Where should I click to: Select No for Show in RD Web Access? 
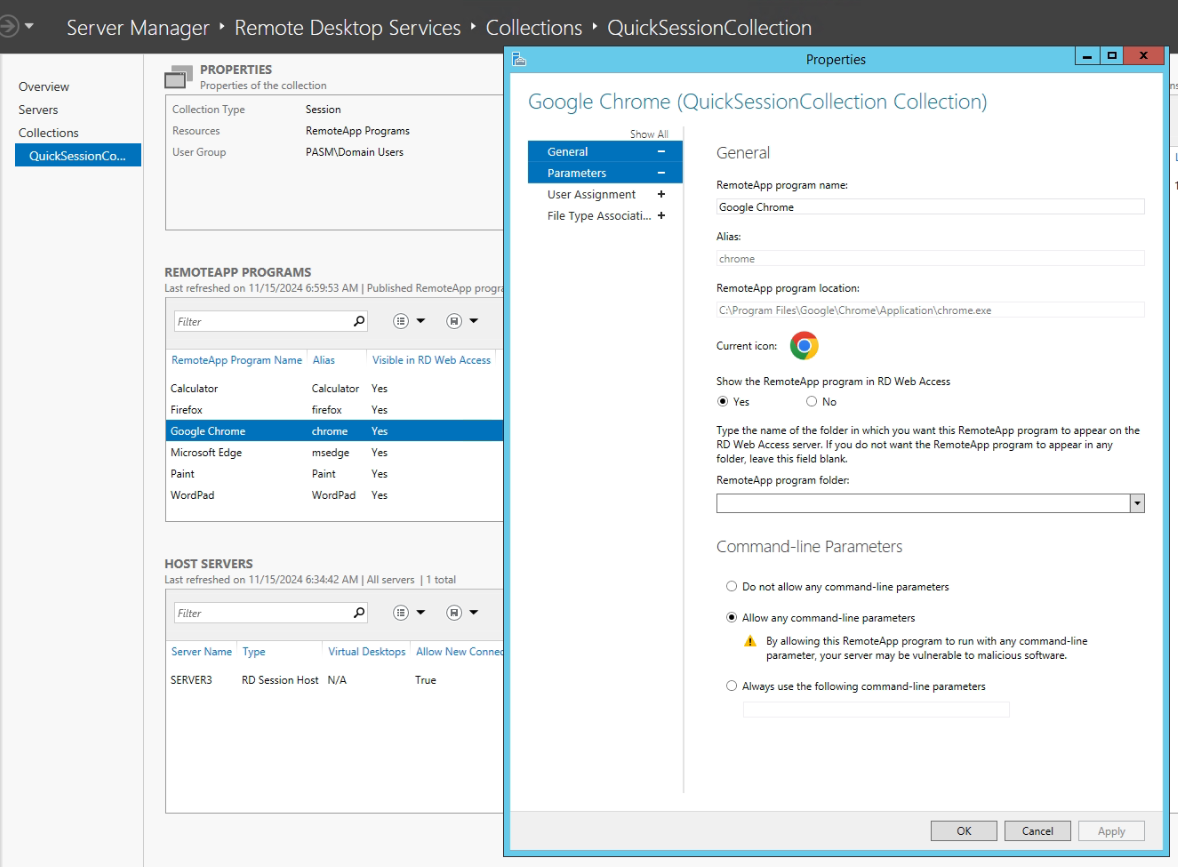(811, 402)
